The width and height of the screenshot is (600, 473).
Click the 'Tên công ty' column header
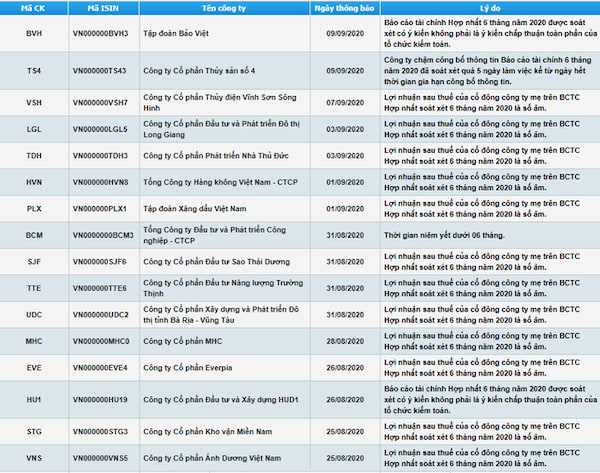(x=224, y=8)
